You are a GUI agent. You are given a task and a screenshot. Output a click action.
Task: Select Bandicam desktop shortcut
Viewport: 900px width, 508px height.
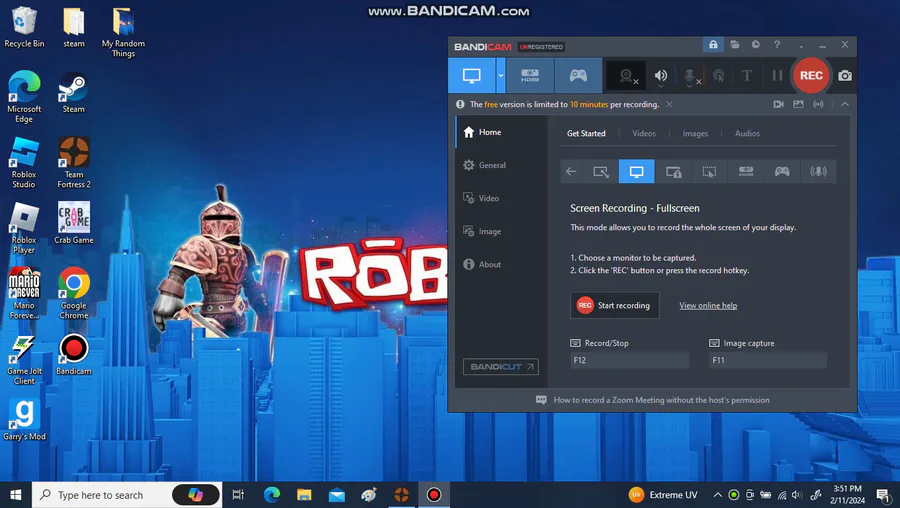(x=73, y=355)
